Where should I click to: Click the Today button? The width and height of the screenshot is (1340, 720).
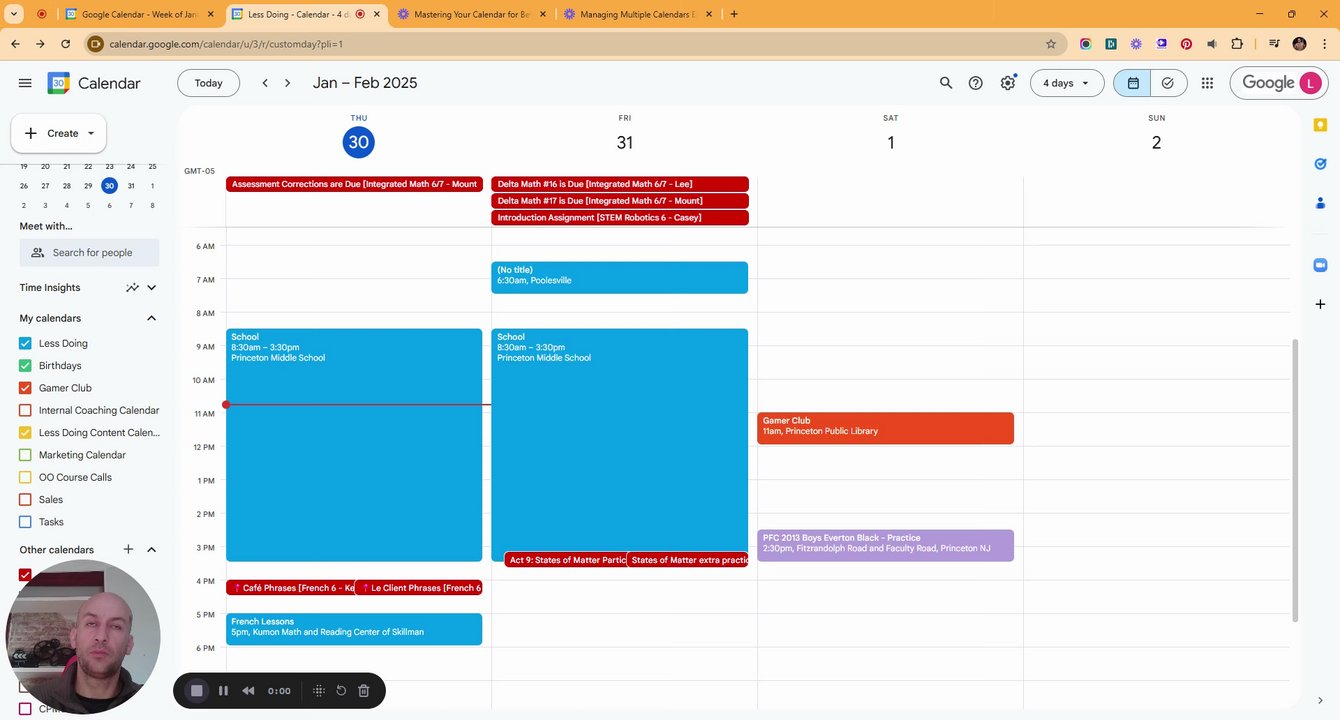tap(209, 83)
